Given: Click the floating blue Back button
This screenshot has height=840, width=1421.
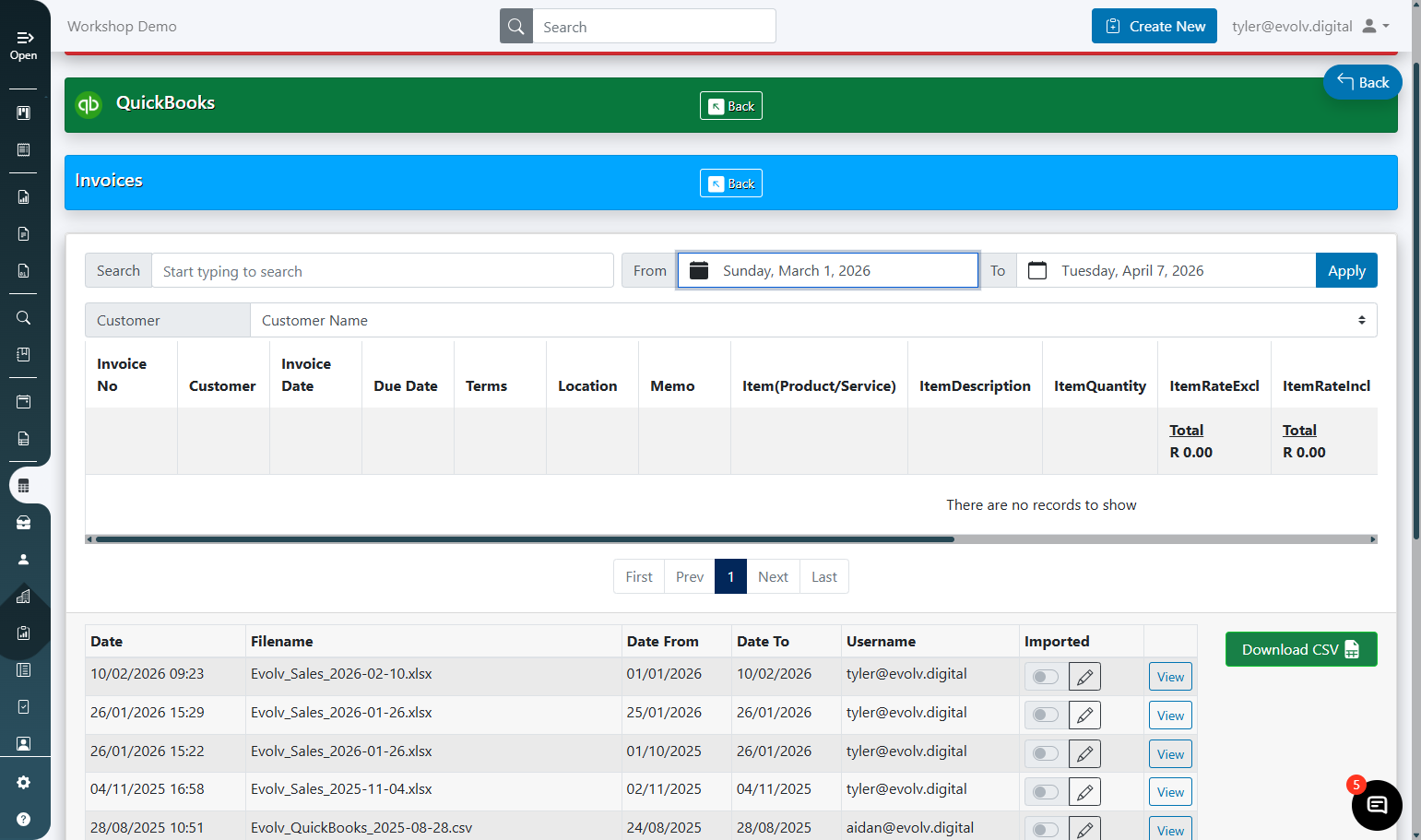Looking at the screenshot, I should (x=1363, y=82).
